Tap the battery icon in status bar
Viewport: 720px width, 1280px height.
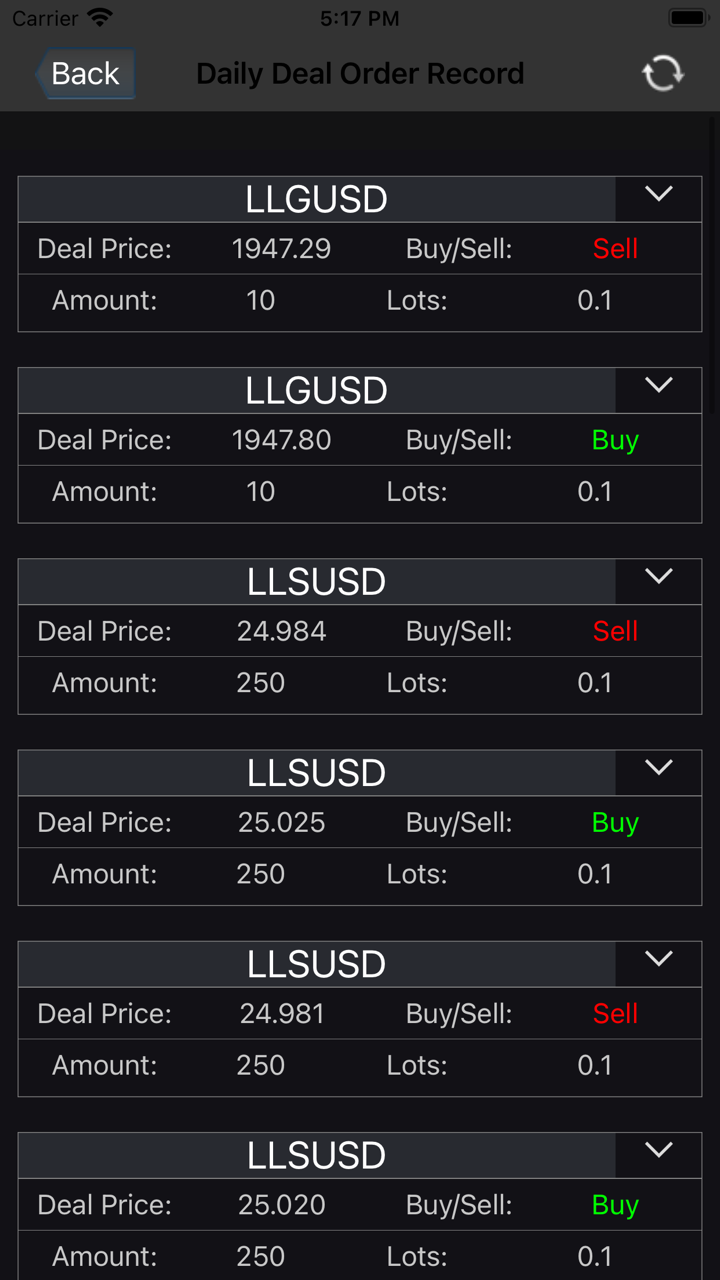tap(688, 18)
